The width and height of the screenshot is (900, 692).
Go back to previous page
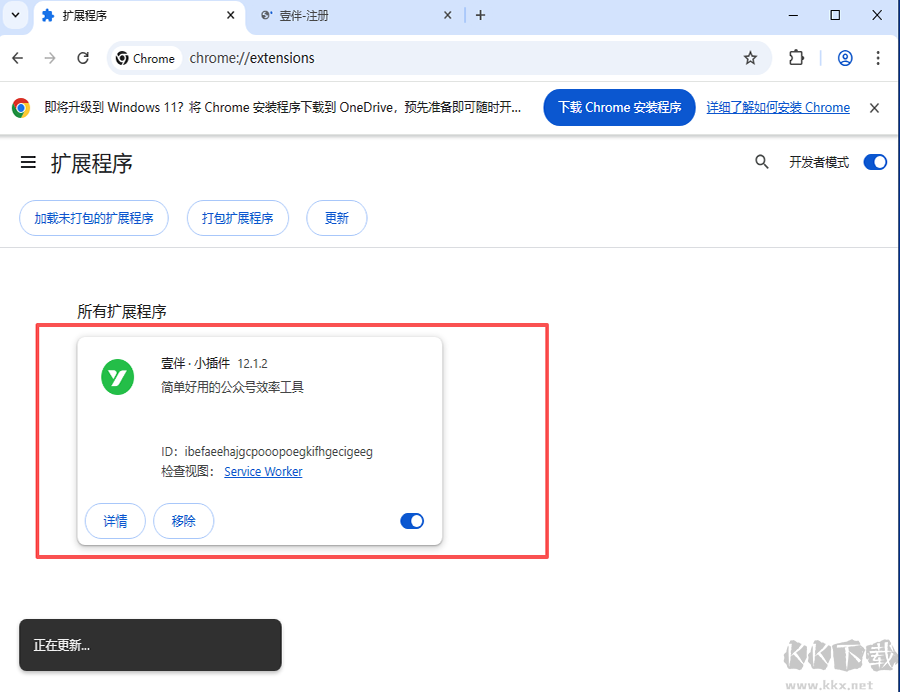click(x=18, y=58)
